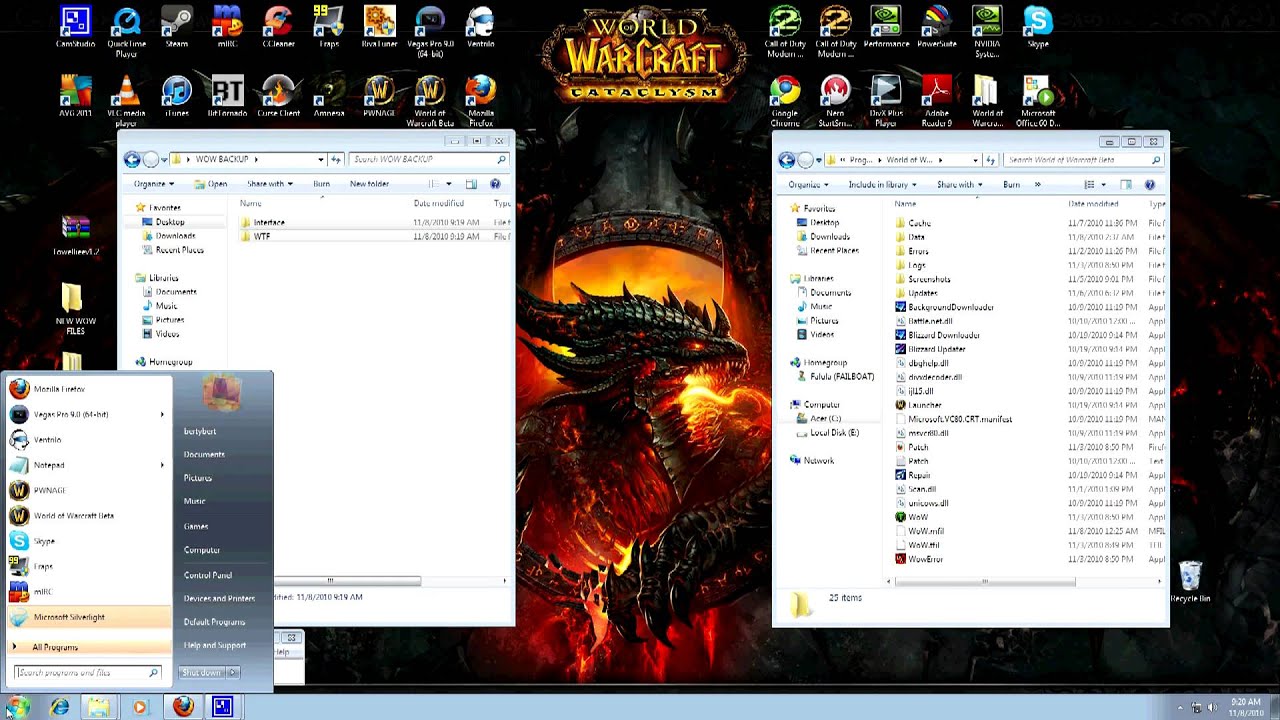Select the Interface folder in WOW BACKUP

coord(269,222)
